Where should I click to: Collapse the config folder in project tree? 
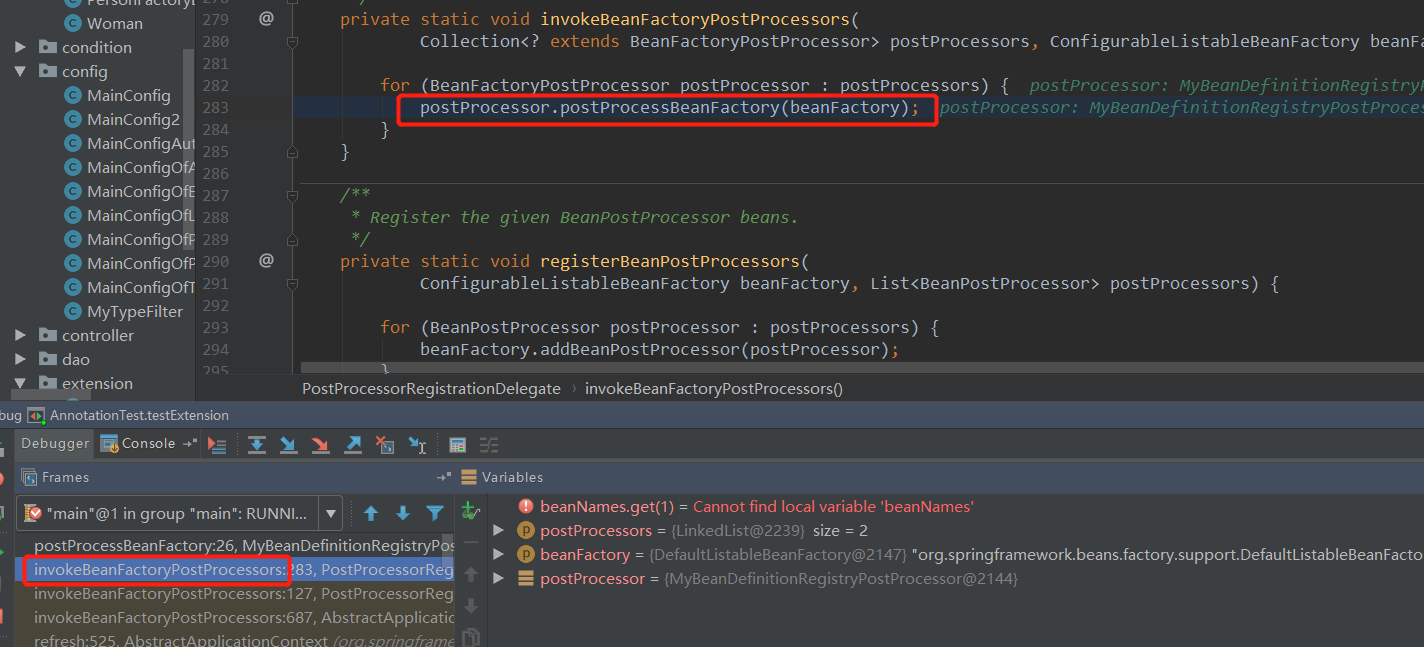(20, 71)
